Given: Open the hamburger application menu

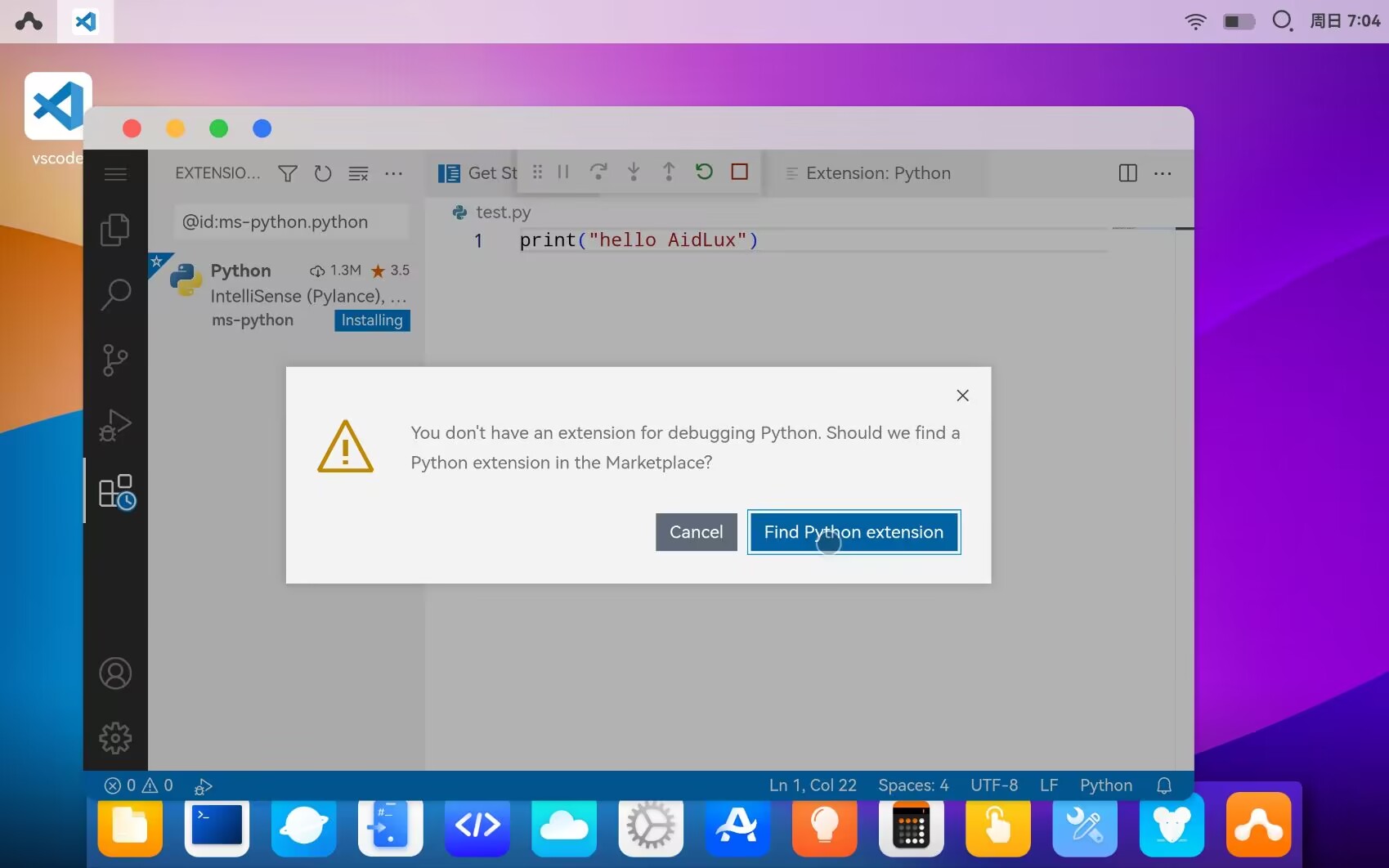Looking at the screenshot, I should click(115, 173).
